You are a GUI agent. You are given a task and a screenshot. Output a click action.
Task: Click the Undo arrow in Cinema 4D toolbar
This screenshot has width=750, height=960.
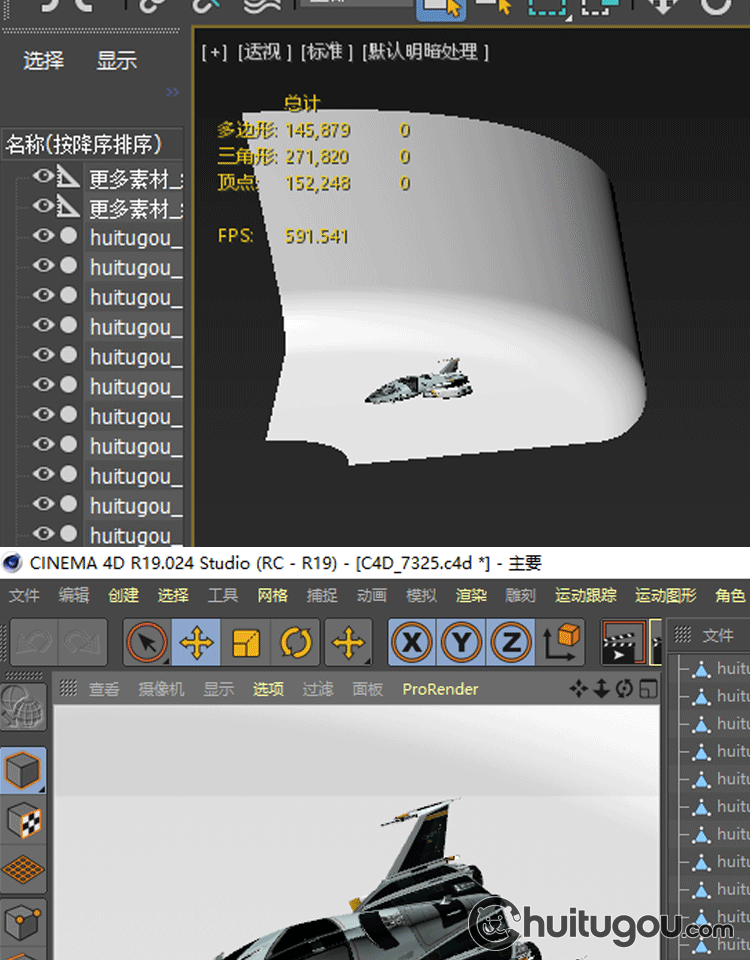click(34, 642)
